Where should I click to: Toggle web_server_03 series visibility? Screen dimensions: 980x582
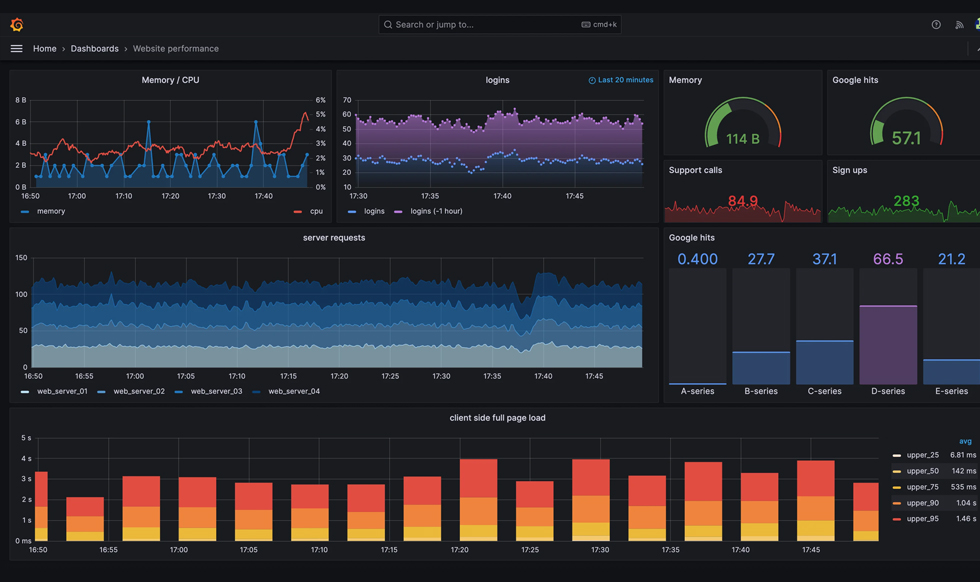tap(216, 391)
